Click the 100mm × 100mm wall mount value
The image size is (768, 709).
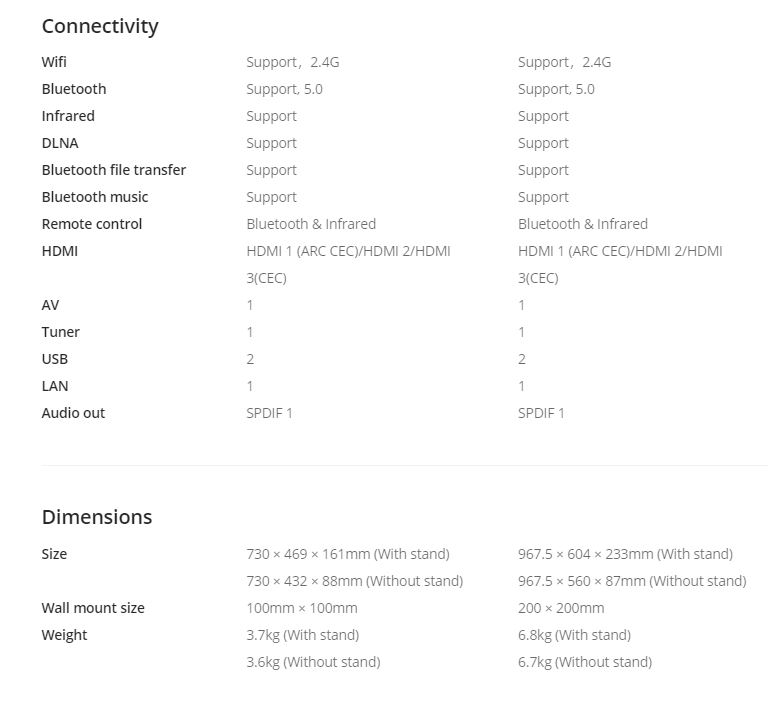(302, 608)
